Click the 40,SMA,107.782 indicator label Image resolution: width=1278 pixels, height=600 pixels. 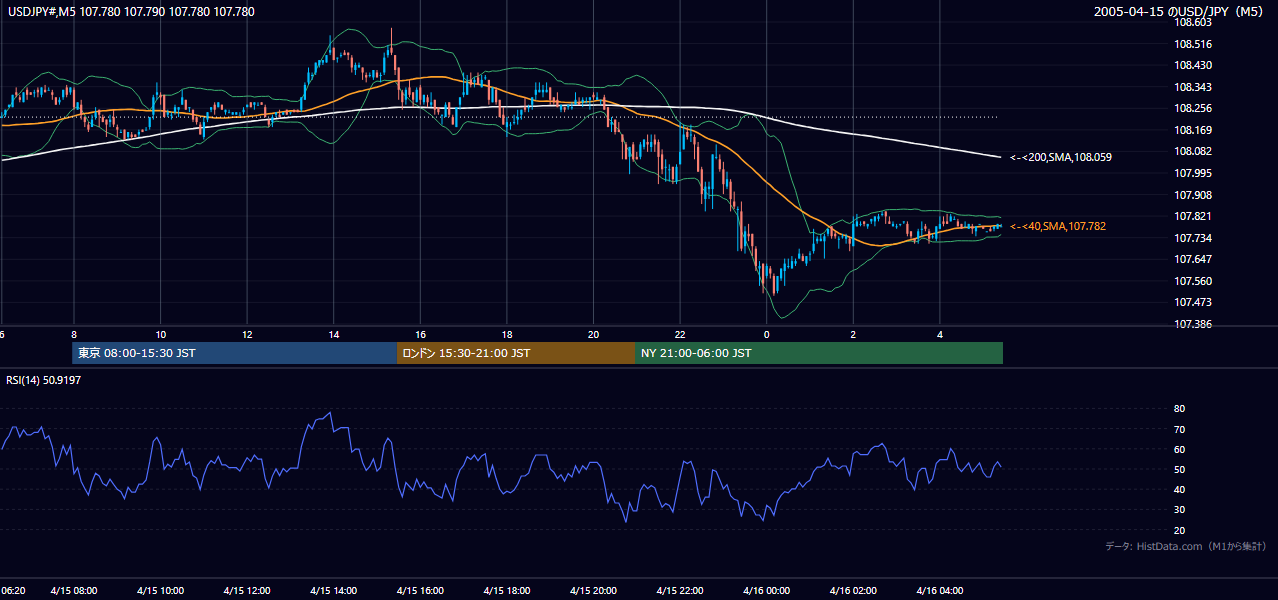(1058, 227)
